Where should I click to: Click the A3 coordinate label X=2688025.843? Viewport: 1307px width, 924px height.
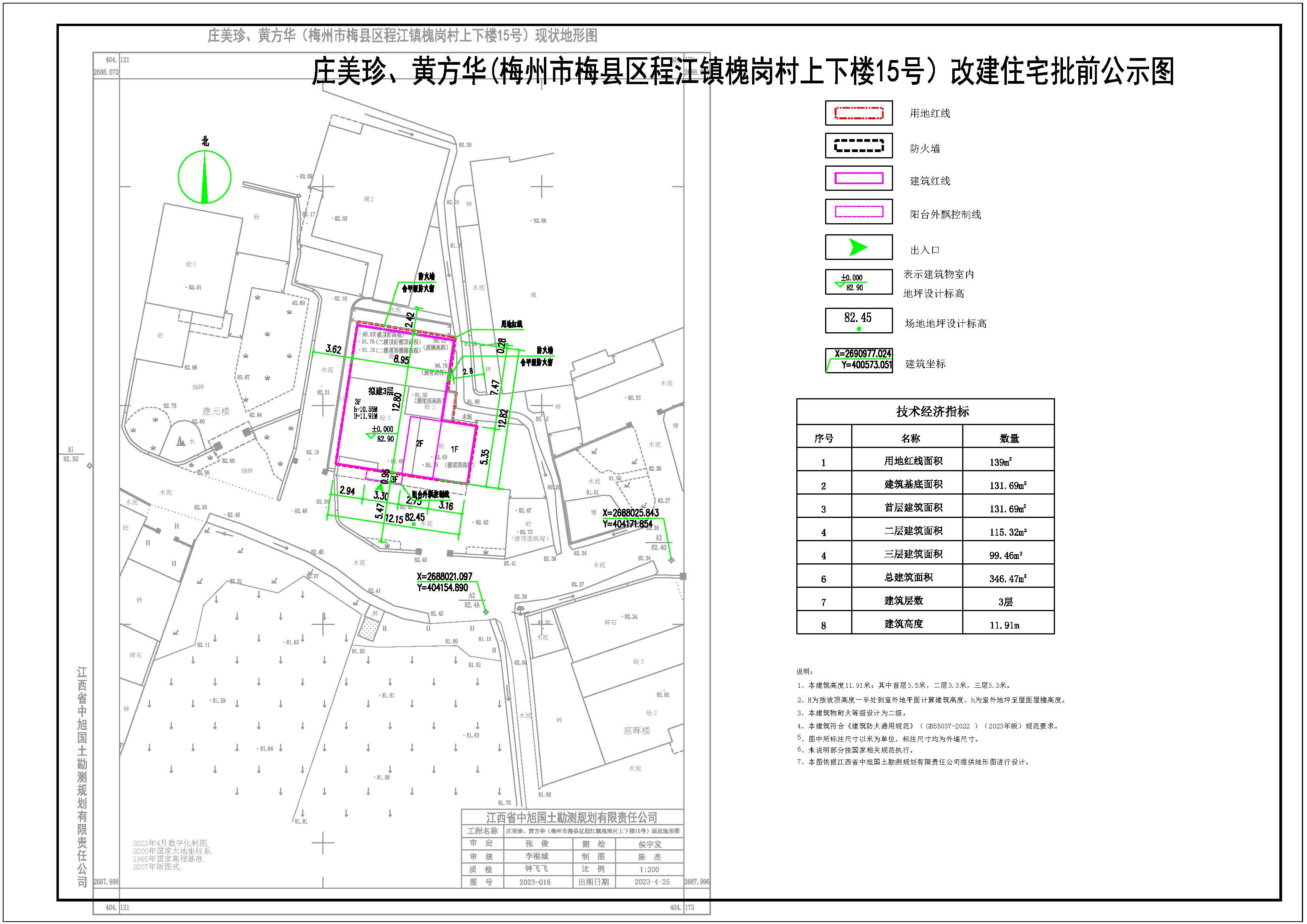click(630, 513)
